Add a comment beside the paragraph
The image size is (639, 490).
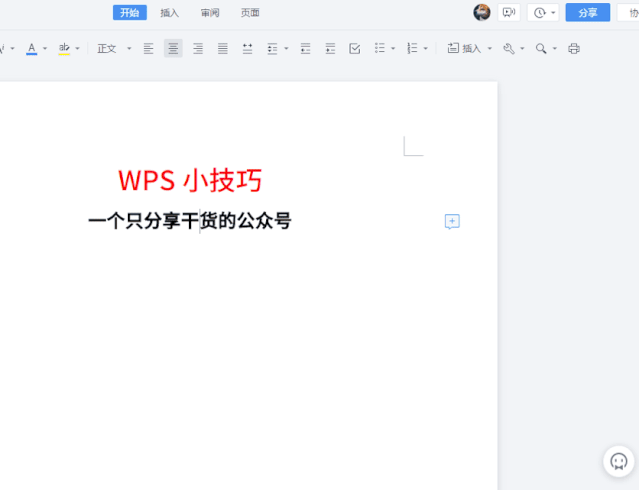pos(452,221)
